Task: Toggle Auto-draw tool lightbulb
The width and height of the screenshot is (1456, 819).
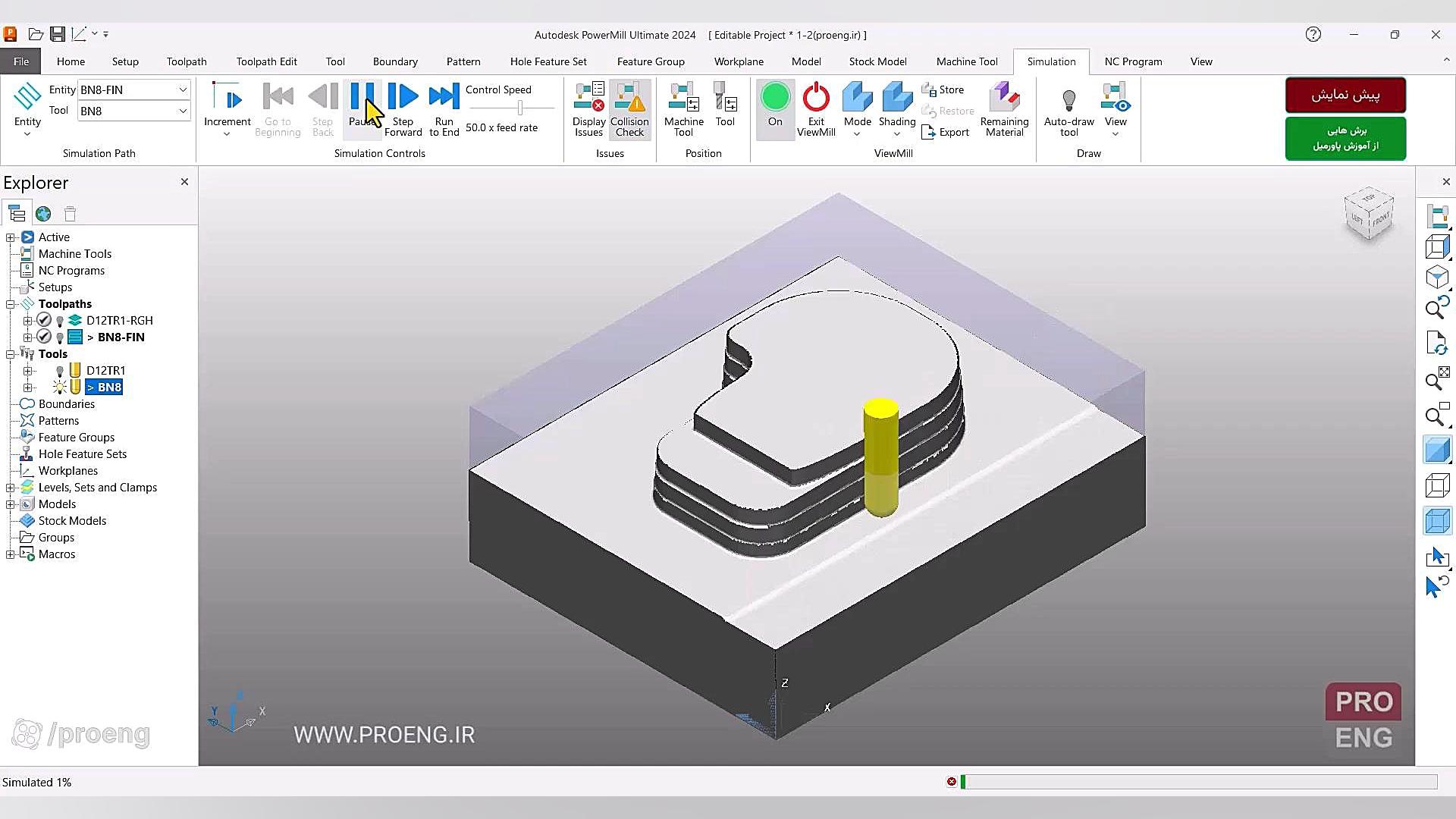Action: [1068, 109]
